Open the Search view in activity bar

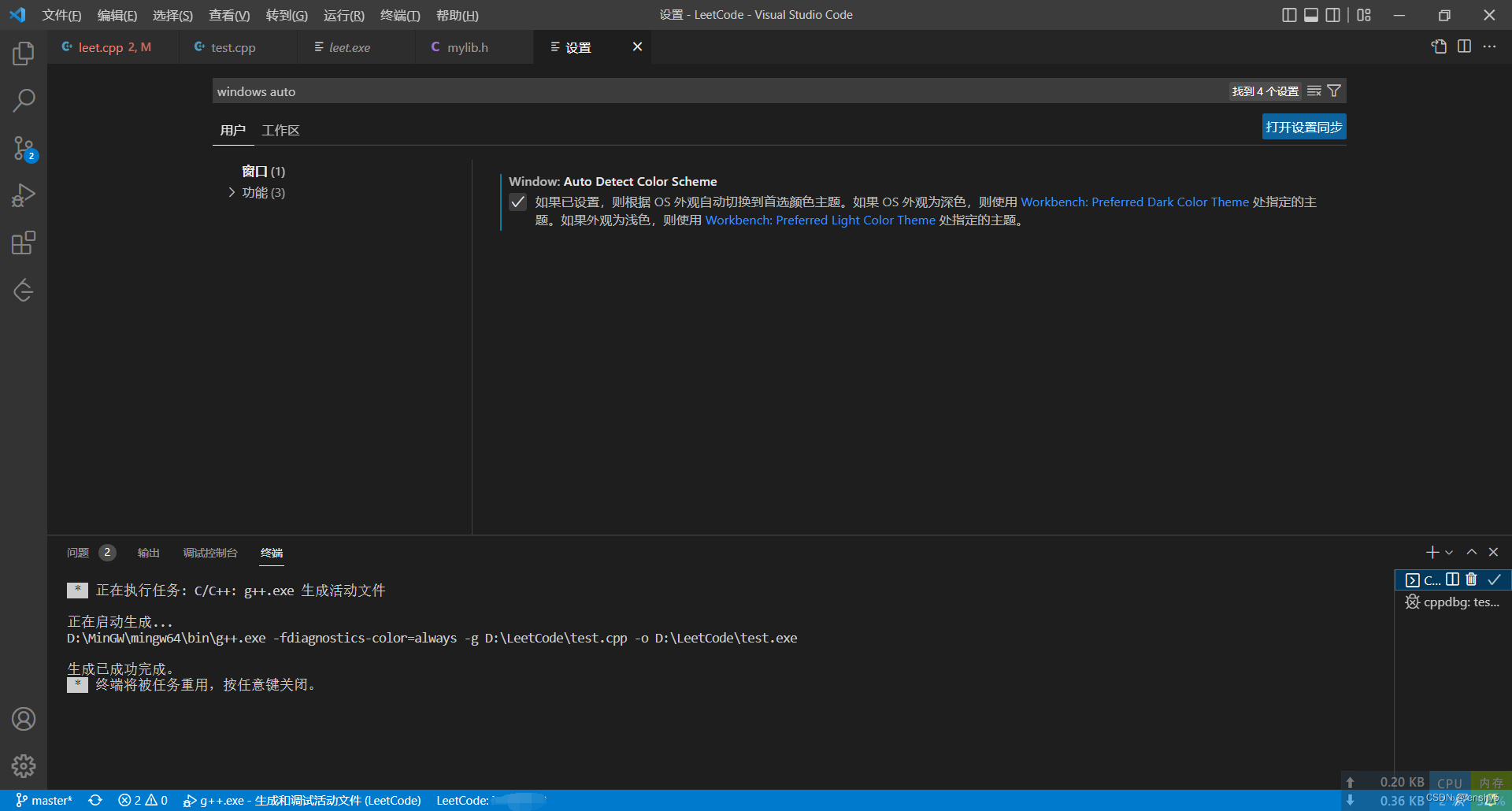coord(24,101)
